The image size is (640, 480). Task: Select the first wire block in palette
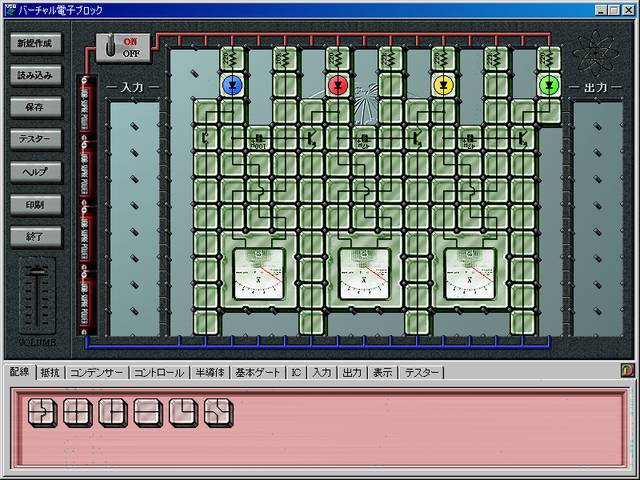pos(42,411)
